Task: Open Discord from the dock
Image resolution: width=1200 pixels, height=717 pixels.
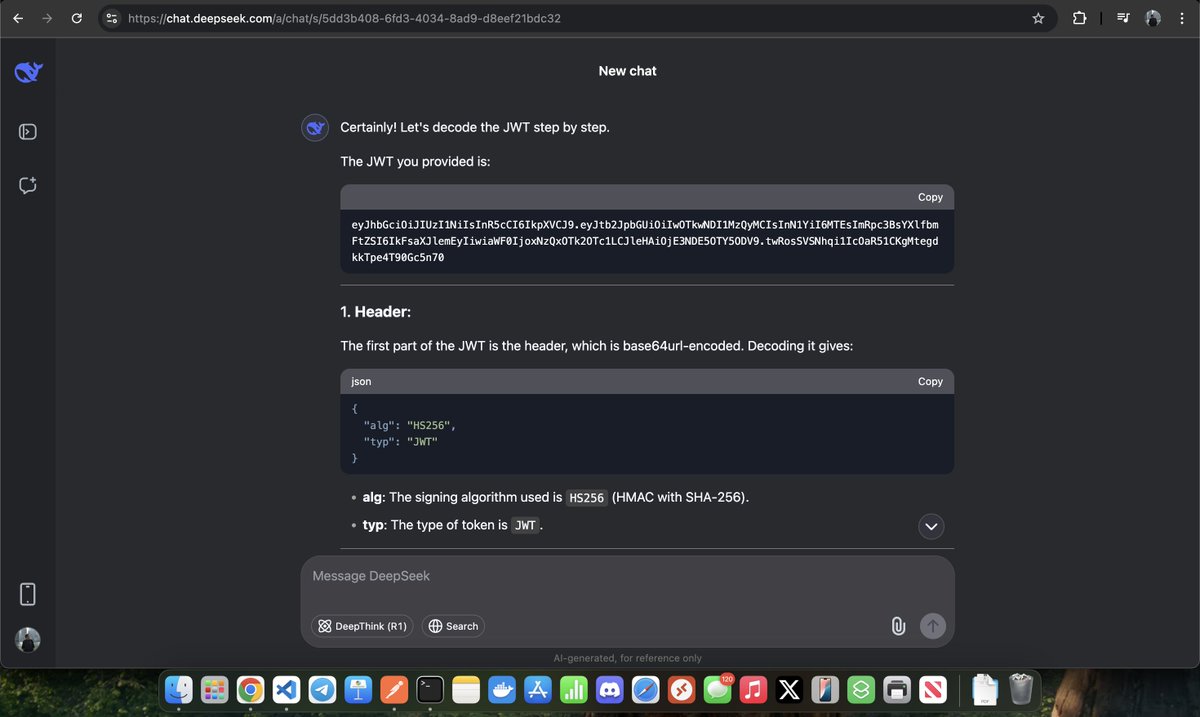Action: point(610,689)
